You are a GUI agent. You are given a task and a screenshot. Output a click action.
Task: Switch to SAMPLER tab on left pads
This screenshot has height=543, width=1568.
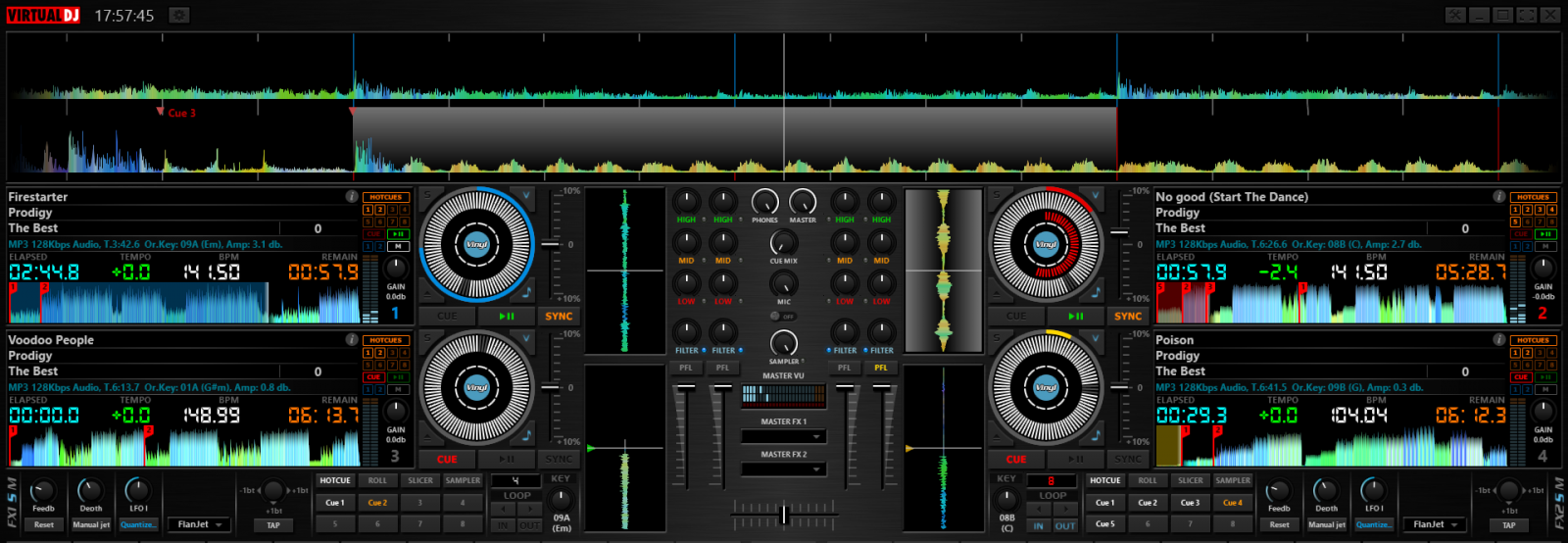(463, 480)
